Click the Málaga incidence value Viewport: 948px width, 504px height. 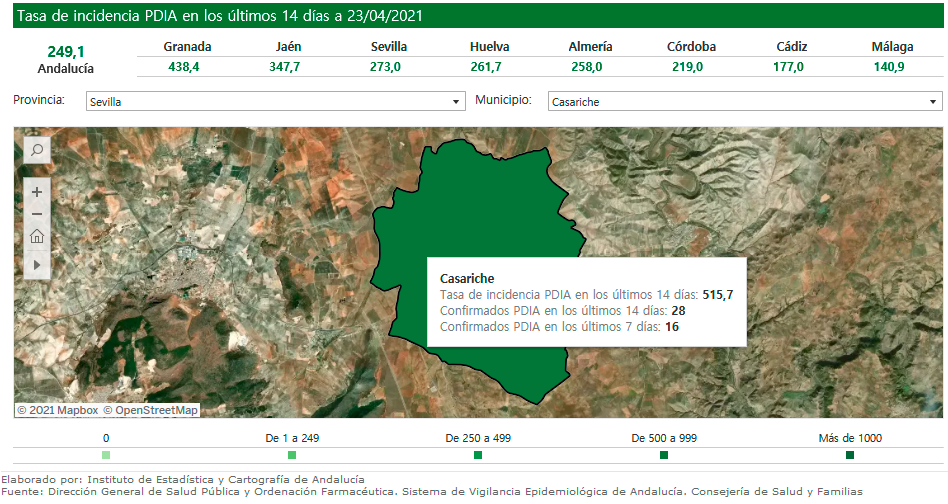(x=889, y=66)
